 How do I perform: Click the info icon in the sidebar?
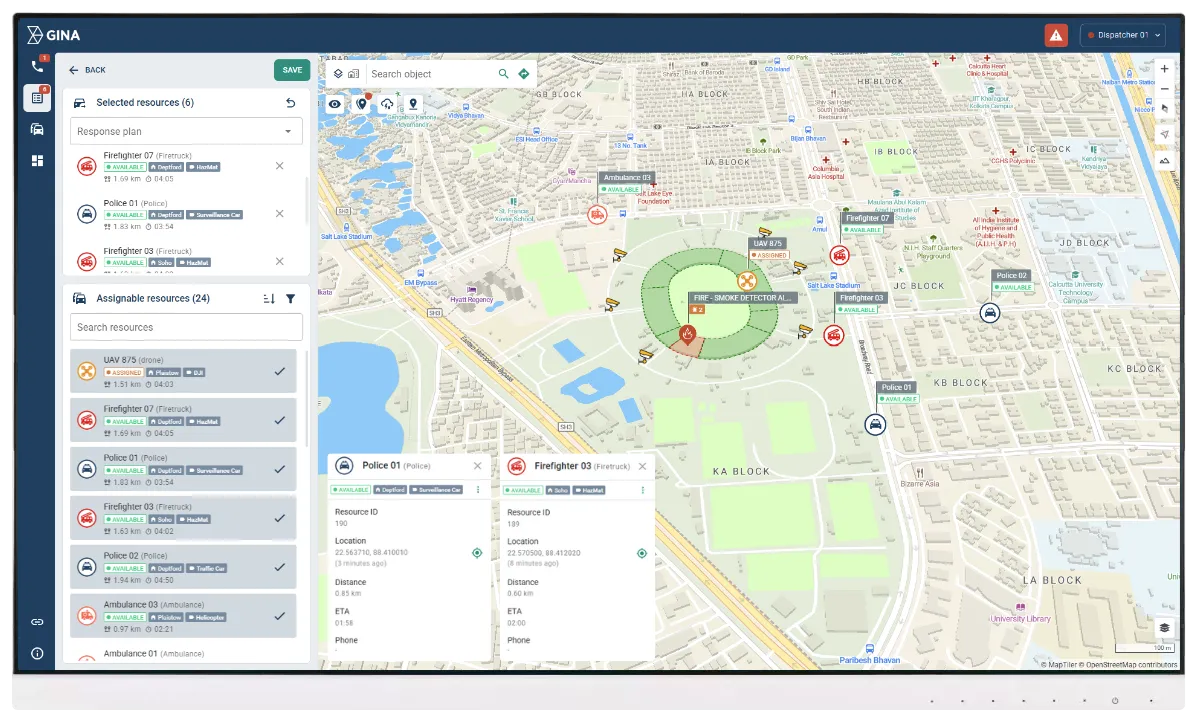point(37,653)
